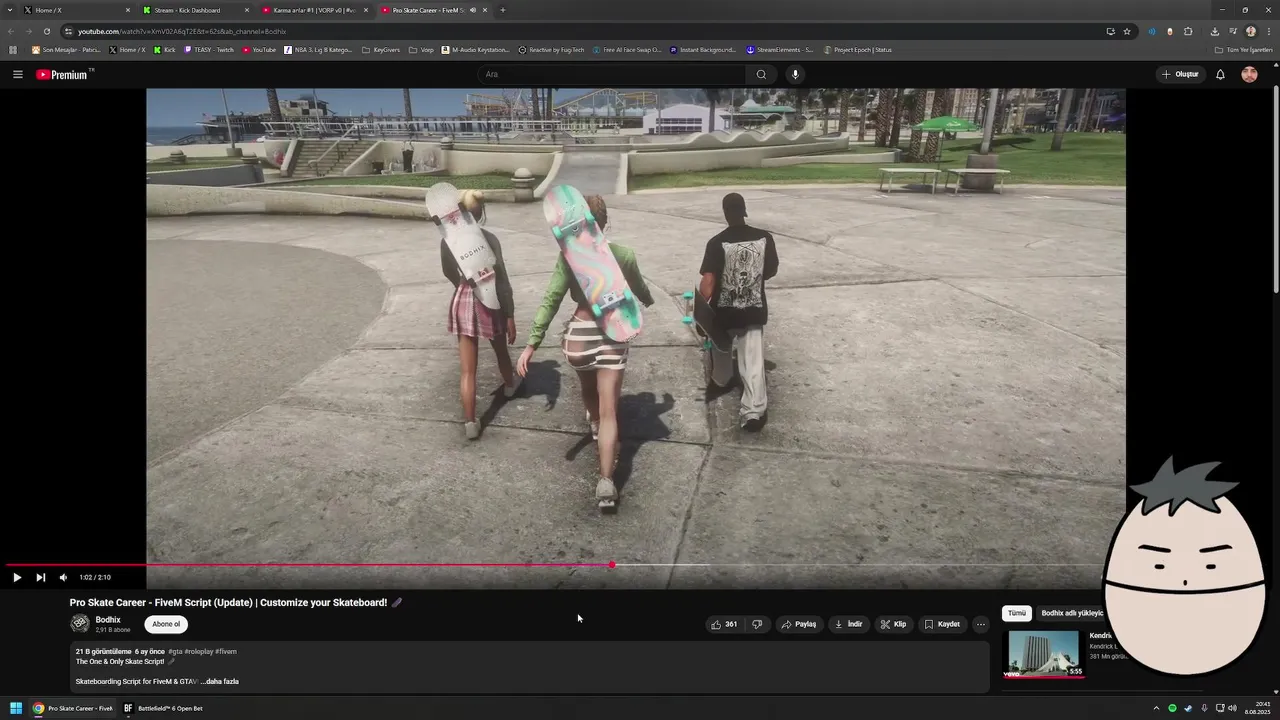Open the Kendrick recommended video thumbnail

coord(1044,653)
